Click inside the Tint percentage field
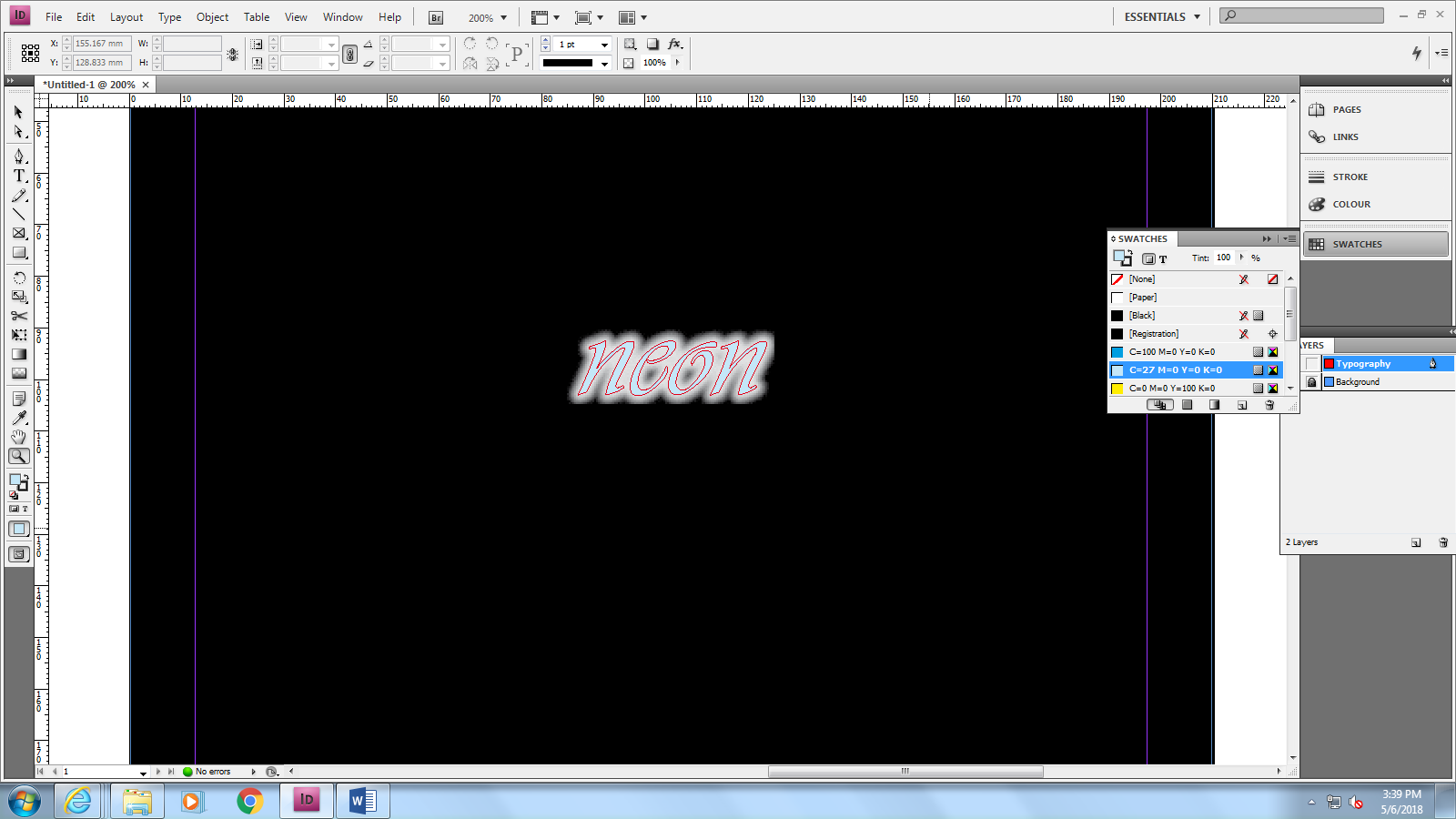The image size is (1456, 819). [x=1223, y=258]
